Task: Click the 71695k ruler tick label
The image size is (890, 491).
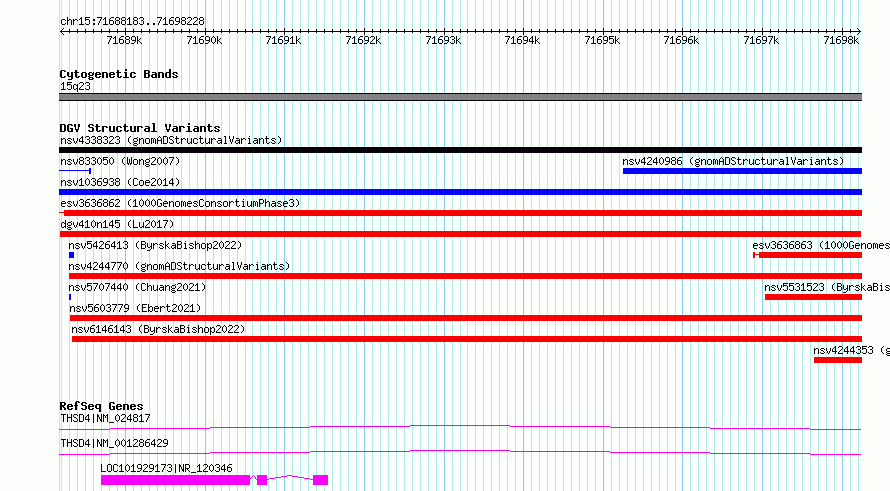Action: pyautogui.click(x=602, y=40)
